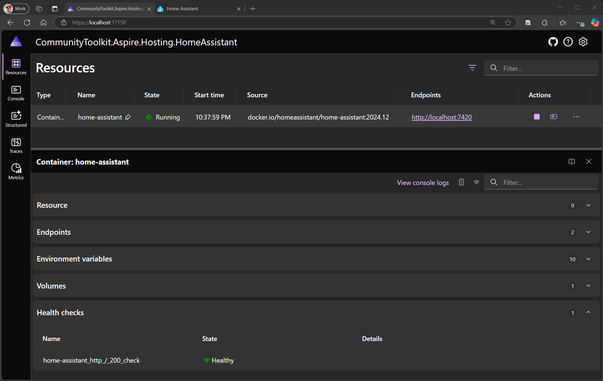Click the Endpoints column header
Screen dimensions: 603x381
click(x=426, y=95)
